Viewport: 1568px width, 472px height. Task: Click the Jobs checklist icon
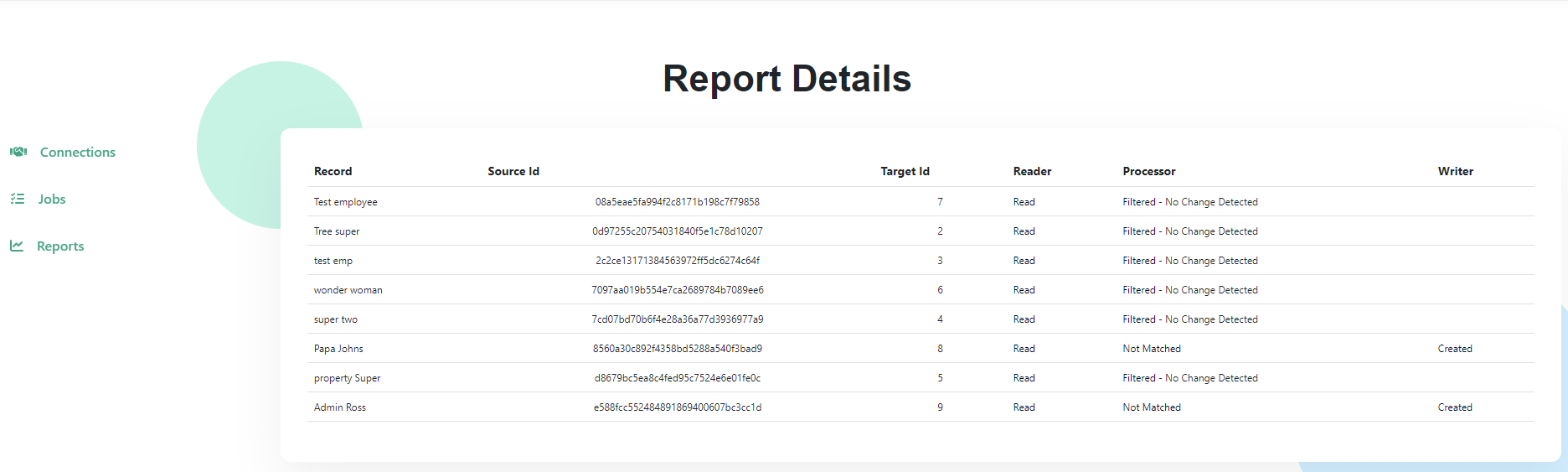pyautogui.click(x=17, y=199)
